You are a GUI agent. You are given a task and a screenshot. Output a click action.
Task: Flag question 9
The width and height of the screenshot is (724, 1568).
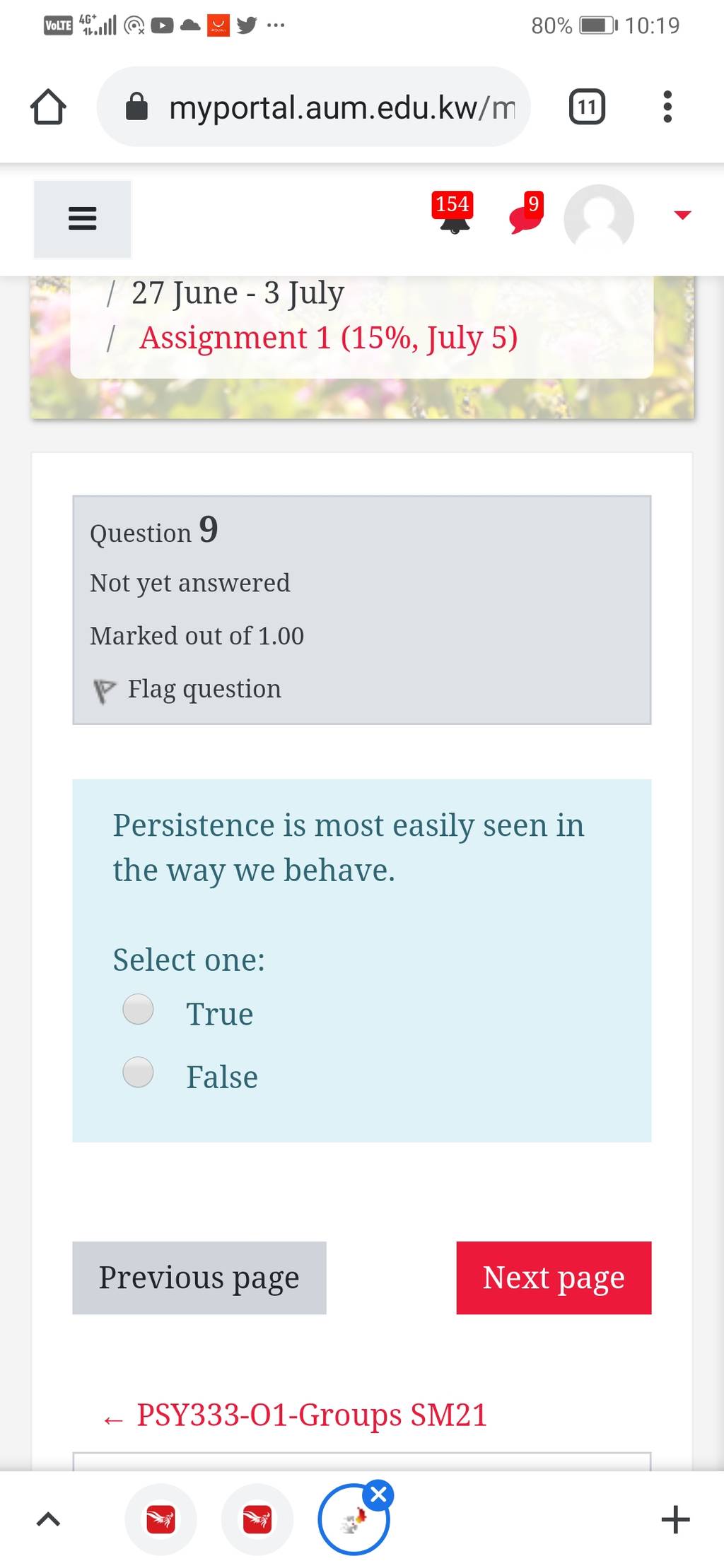coord(187,689)
